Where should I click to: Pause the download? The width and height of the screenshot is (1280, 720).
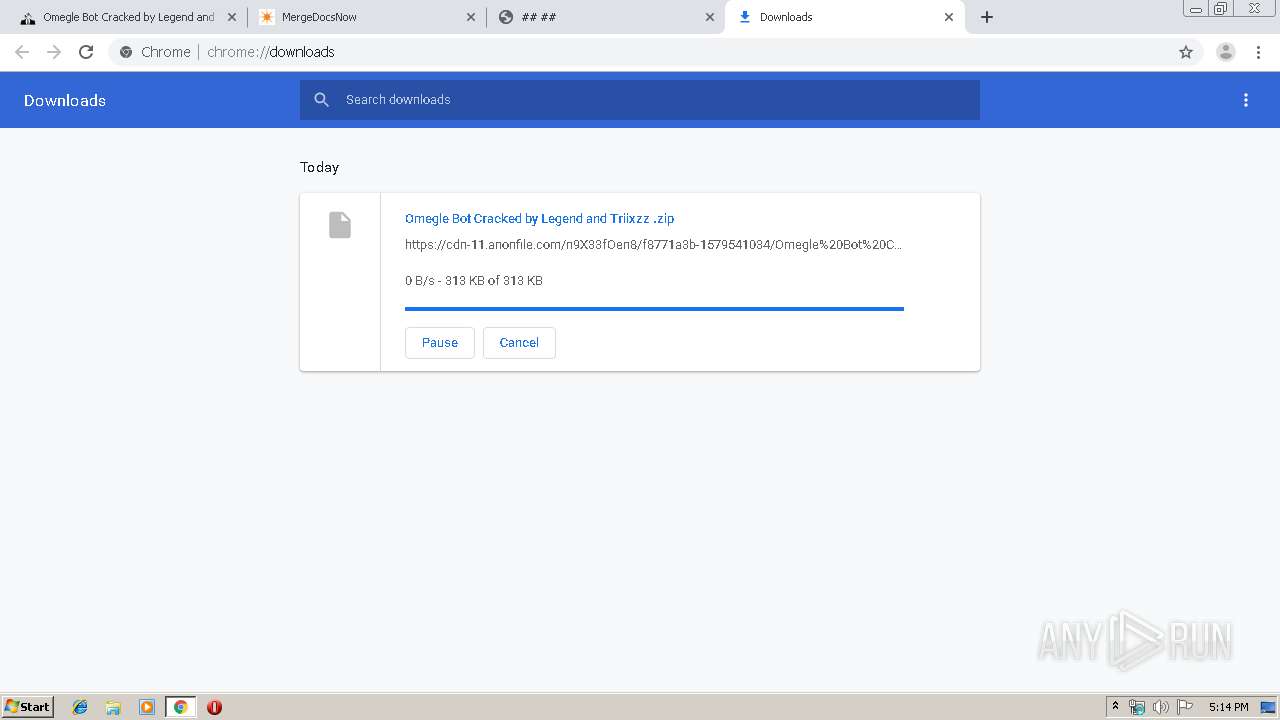pos(440,342)
